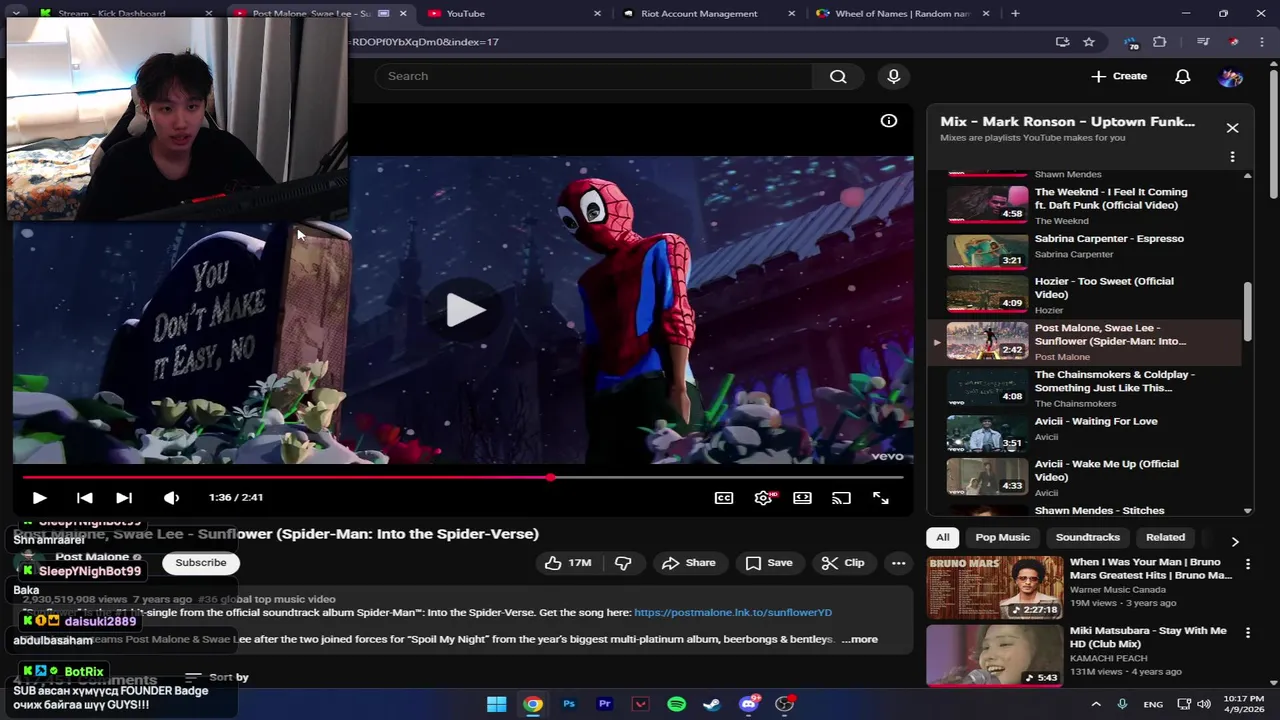Show more filter chips with arrow
Screen dimensions: 1280x720
[x=1235, y=541]
